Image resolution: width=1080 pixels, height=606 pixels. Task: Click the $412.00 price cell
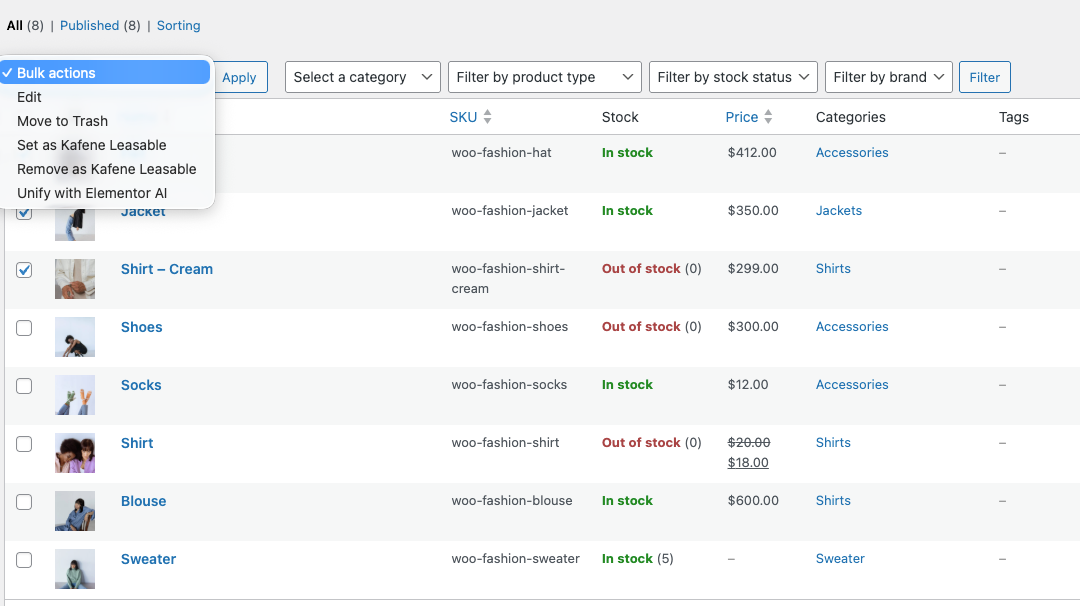(752, 153)
